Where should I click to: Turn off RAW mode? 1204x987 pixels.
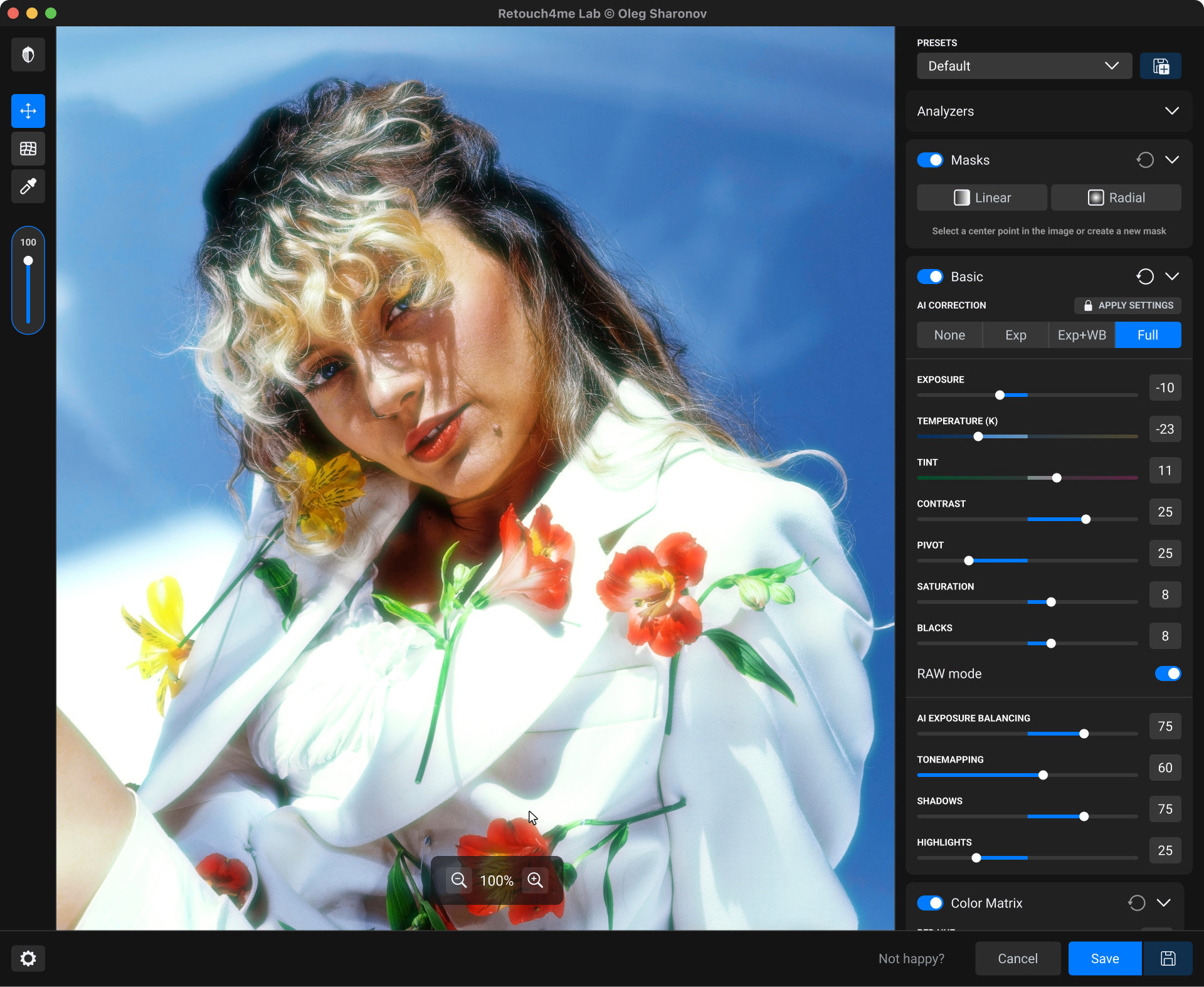click(1168, 673)
